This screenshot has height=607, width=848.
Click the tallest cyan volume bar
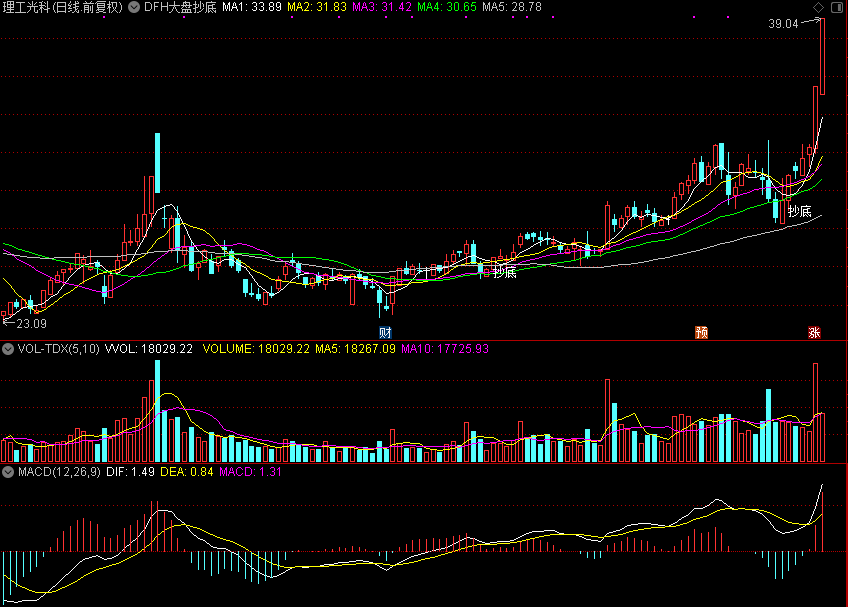point(157,411)
